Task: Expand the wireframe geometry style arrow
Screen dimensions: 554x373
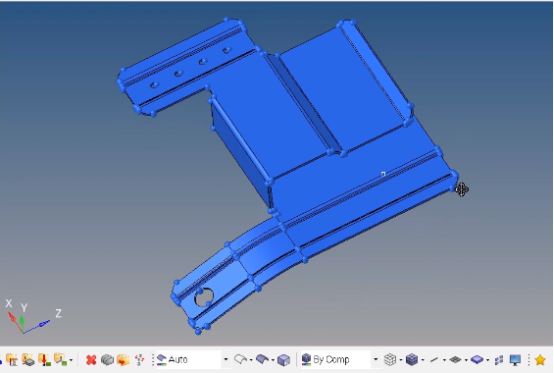Action: tap(251, 360)
